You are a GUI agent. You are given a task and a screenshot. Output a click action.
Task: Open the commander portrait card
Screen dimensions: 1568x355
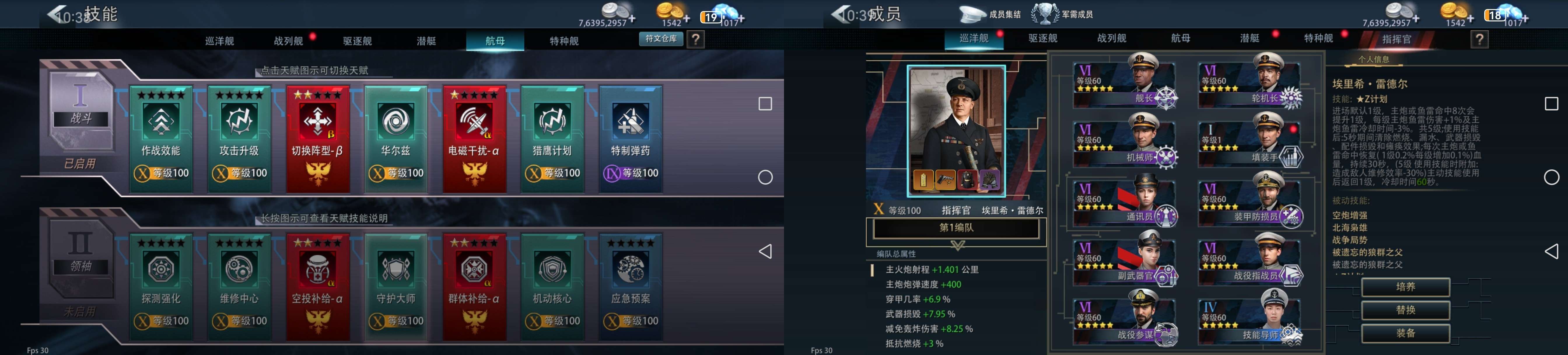[x=956, y=130]
